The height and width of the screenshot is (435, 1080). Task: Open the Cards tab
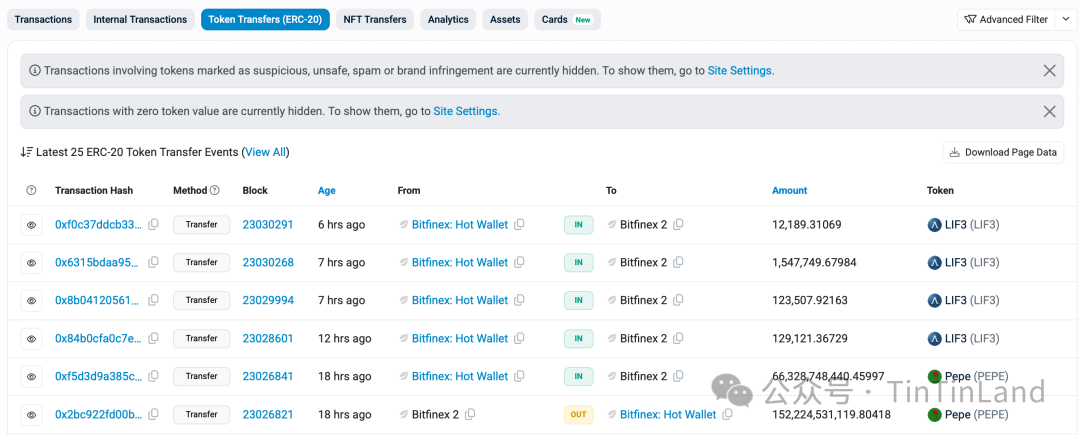tap(567, 19)
